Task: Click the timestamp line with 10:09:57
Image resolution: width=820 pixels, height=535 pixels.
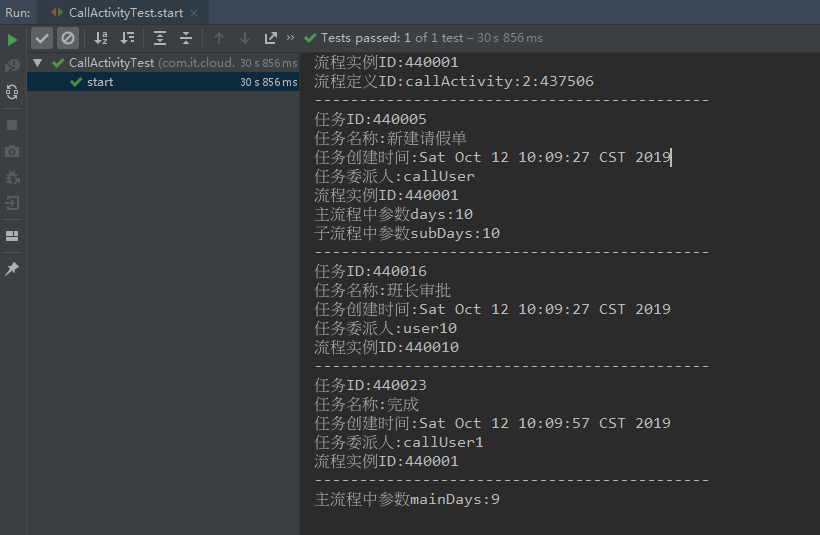Action: pos(492,423)
